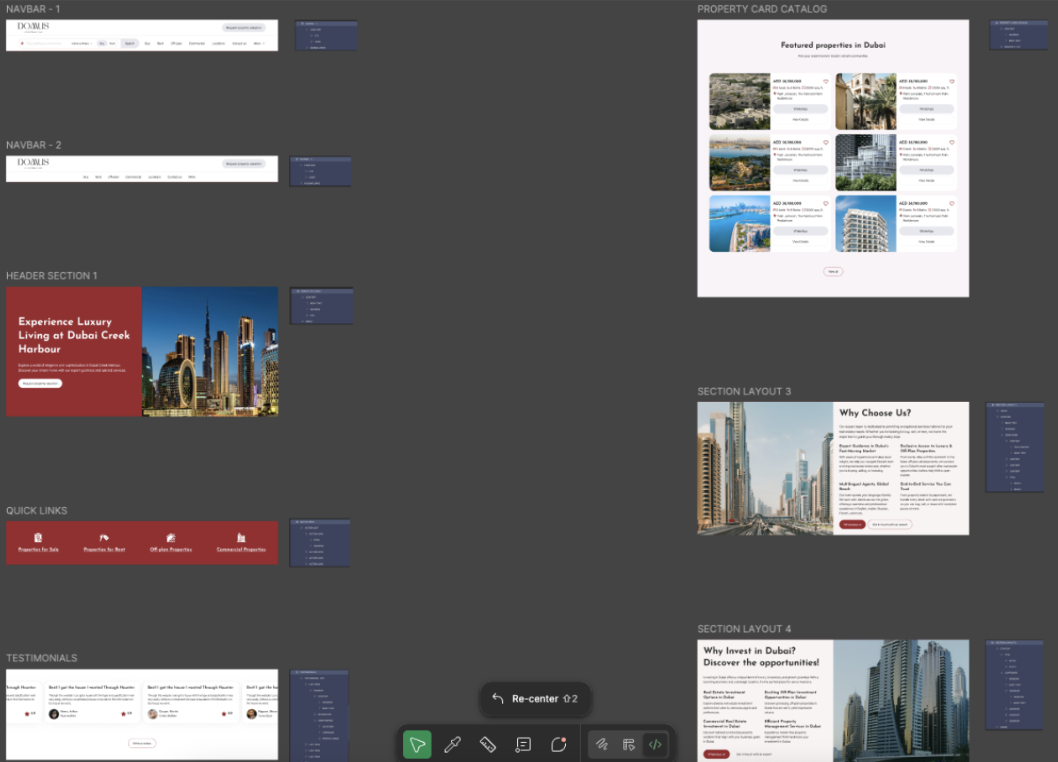Screen dimensions: 1058x762
Task: Switch to Draw mode in toolbar
Action: (x=602, y=744)
